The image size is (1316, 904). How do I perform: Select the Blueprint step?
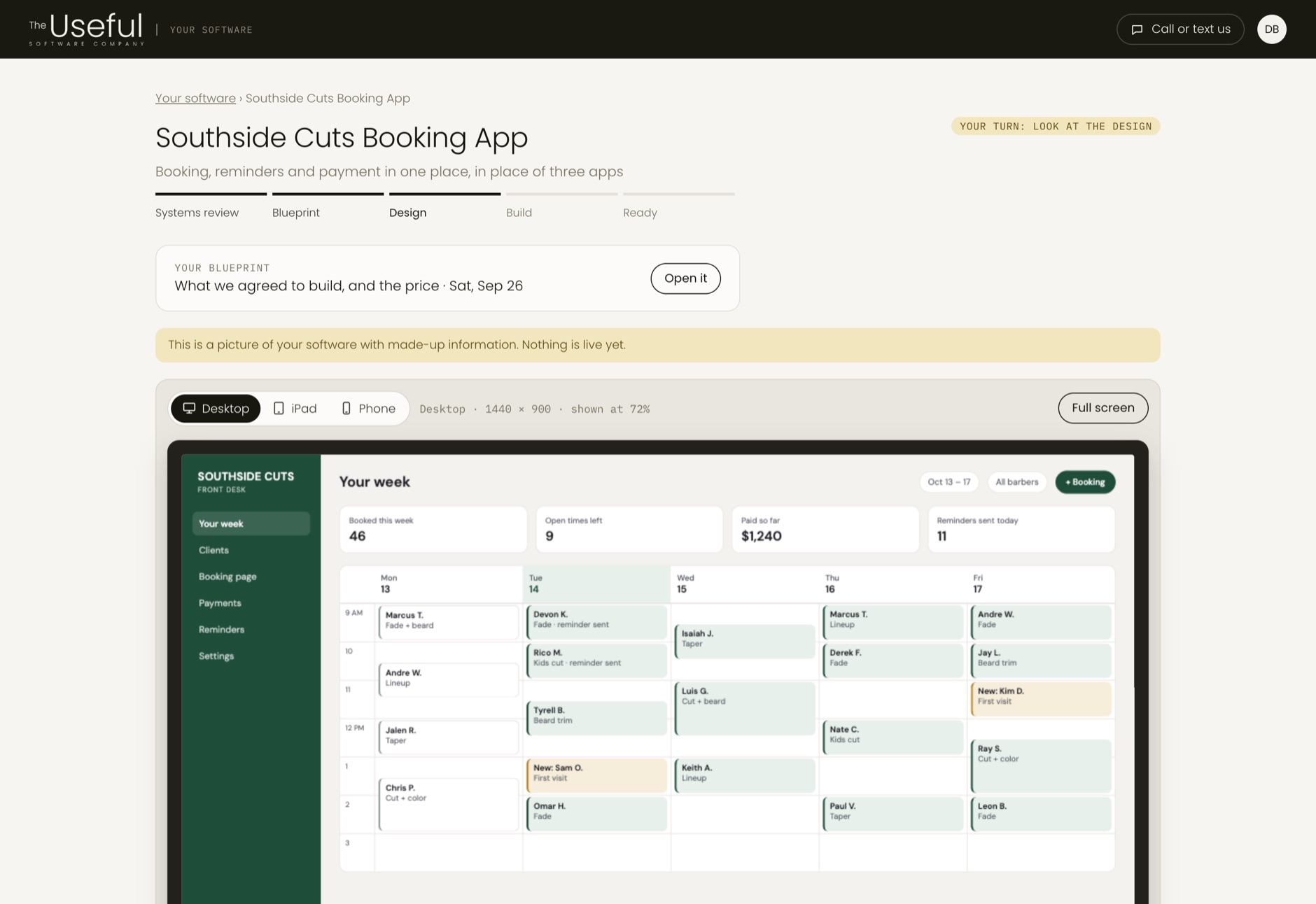(x=328, y=206)
